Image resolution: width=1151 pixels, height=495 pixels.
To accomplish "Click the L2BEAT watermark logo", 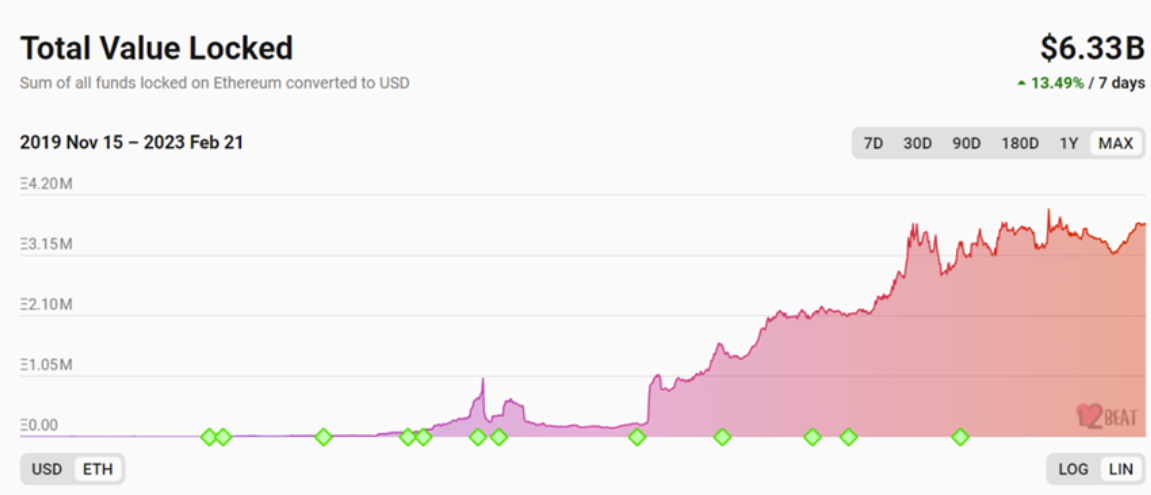I will coord(1106,416).
